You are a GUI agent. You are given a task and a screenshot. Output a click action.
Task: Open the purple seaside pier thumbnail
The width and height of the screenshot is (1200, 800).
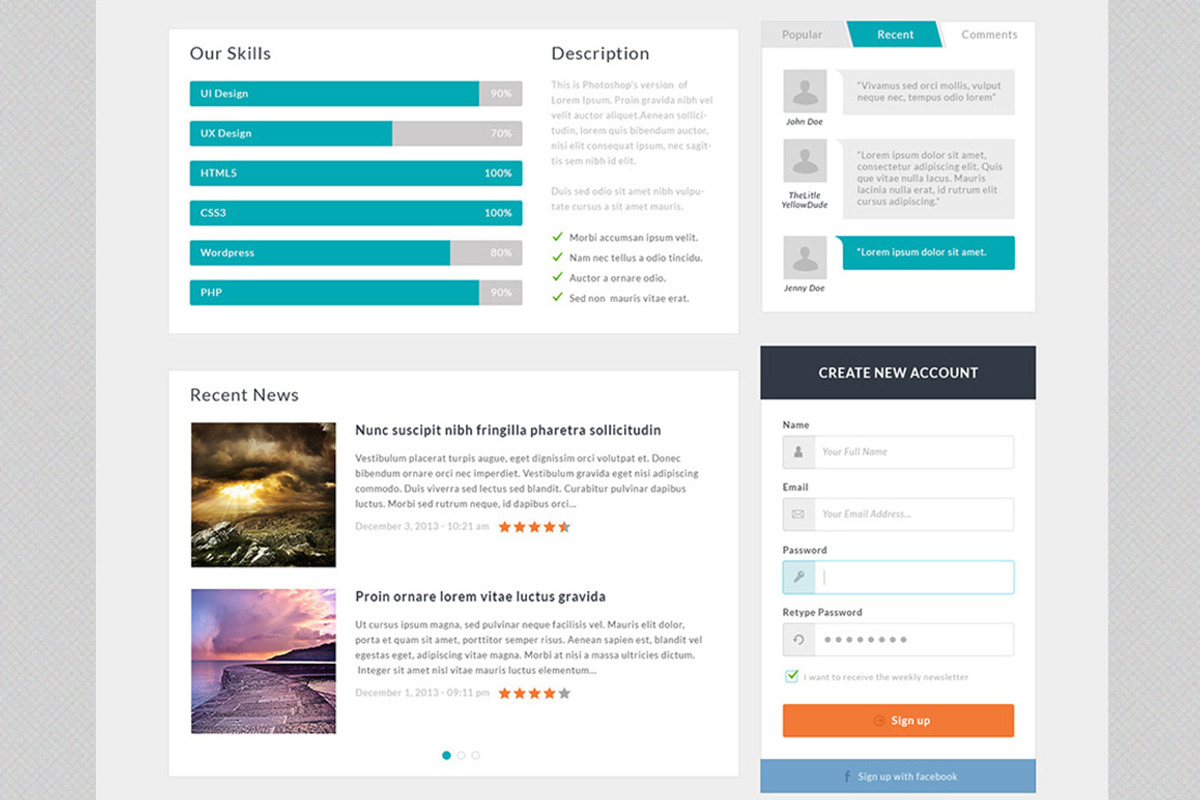[x=263, y=661]
